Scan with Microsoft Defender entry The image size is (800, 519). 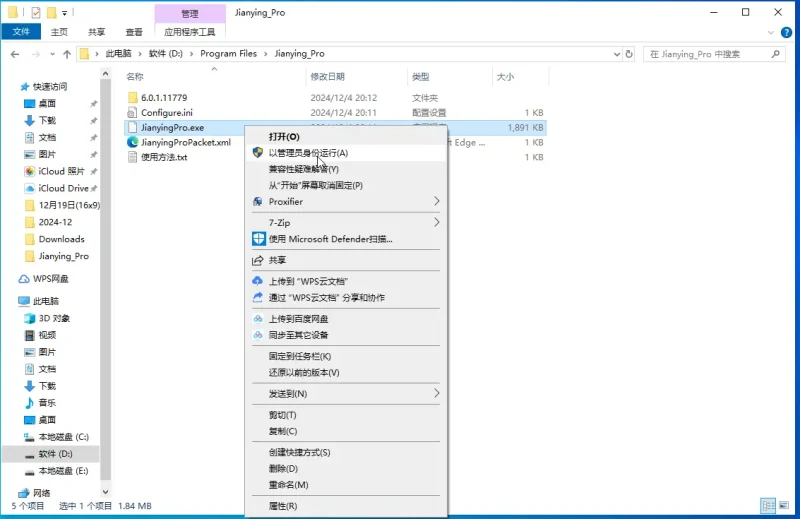pyautogui.click(x=346, y=239)
